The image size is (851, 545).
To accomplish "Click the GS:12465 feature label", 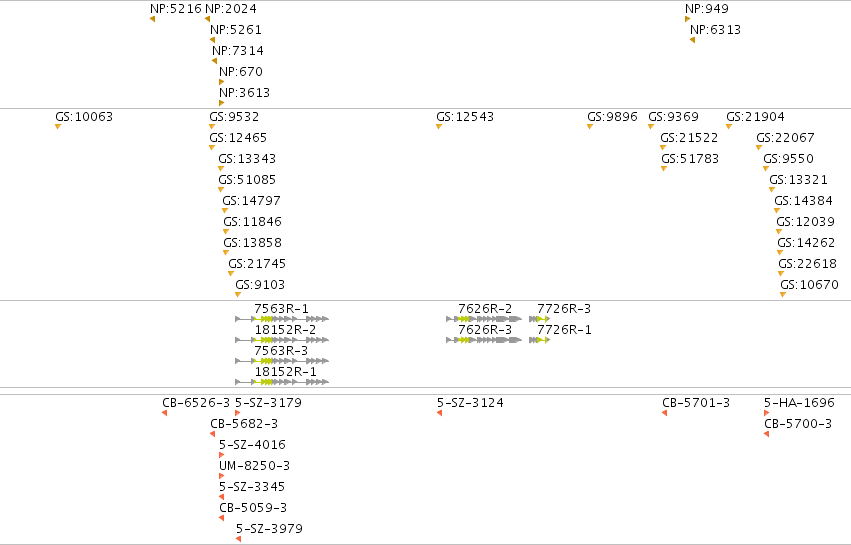I will [x=238, y=138].
